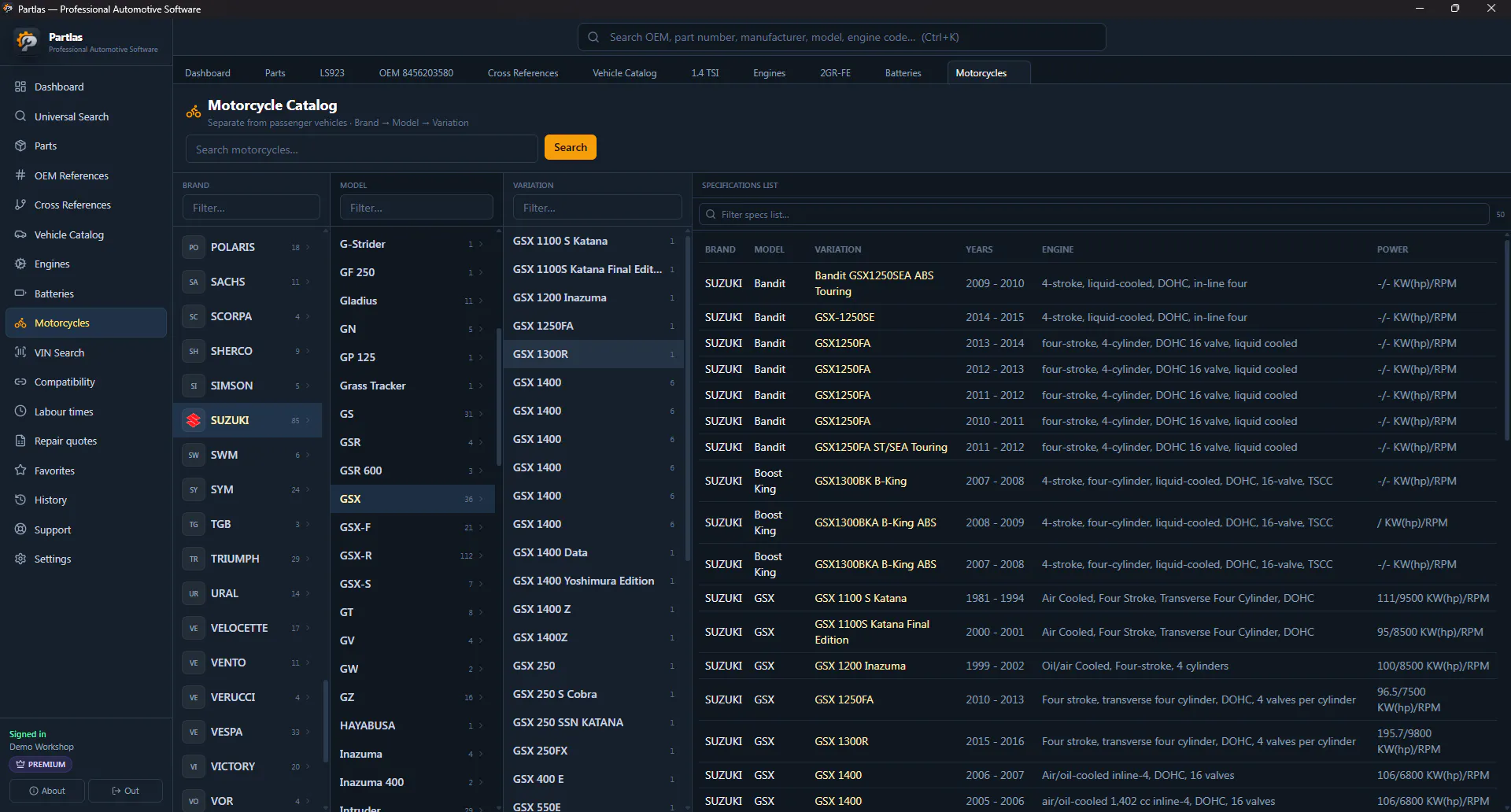Expand the GSX-R model chevron
The width and height of the screenshot is (1511, 812).
click(481, 555)
